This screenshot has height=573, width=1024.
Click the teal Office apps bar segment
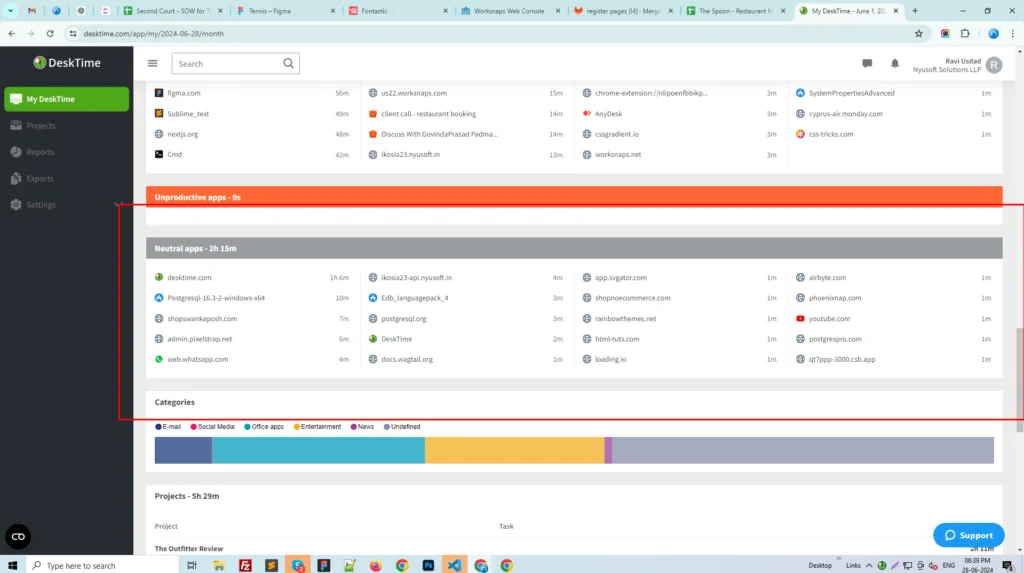point(318,451)
